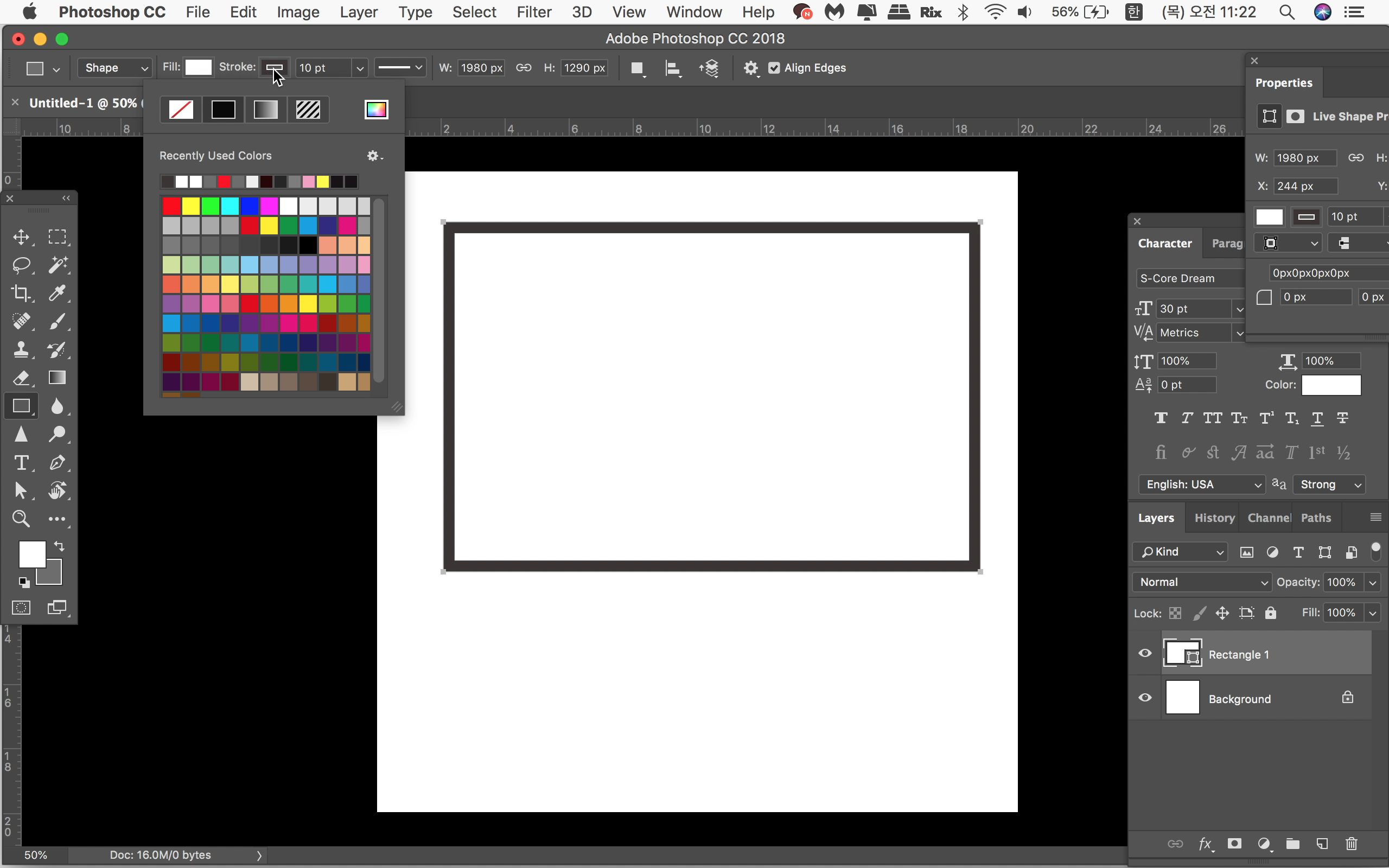
Task: Switch to the History tab
Action: pos(1214,518)
